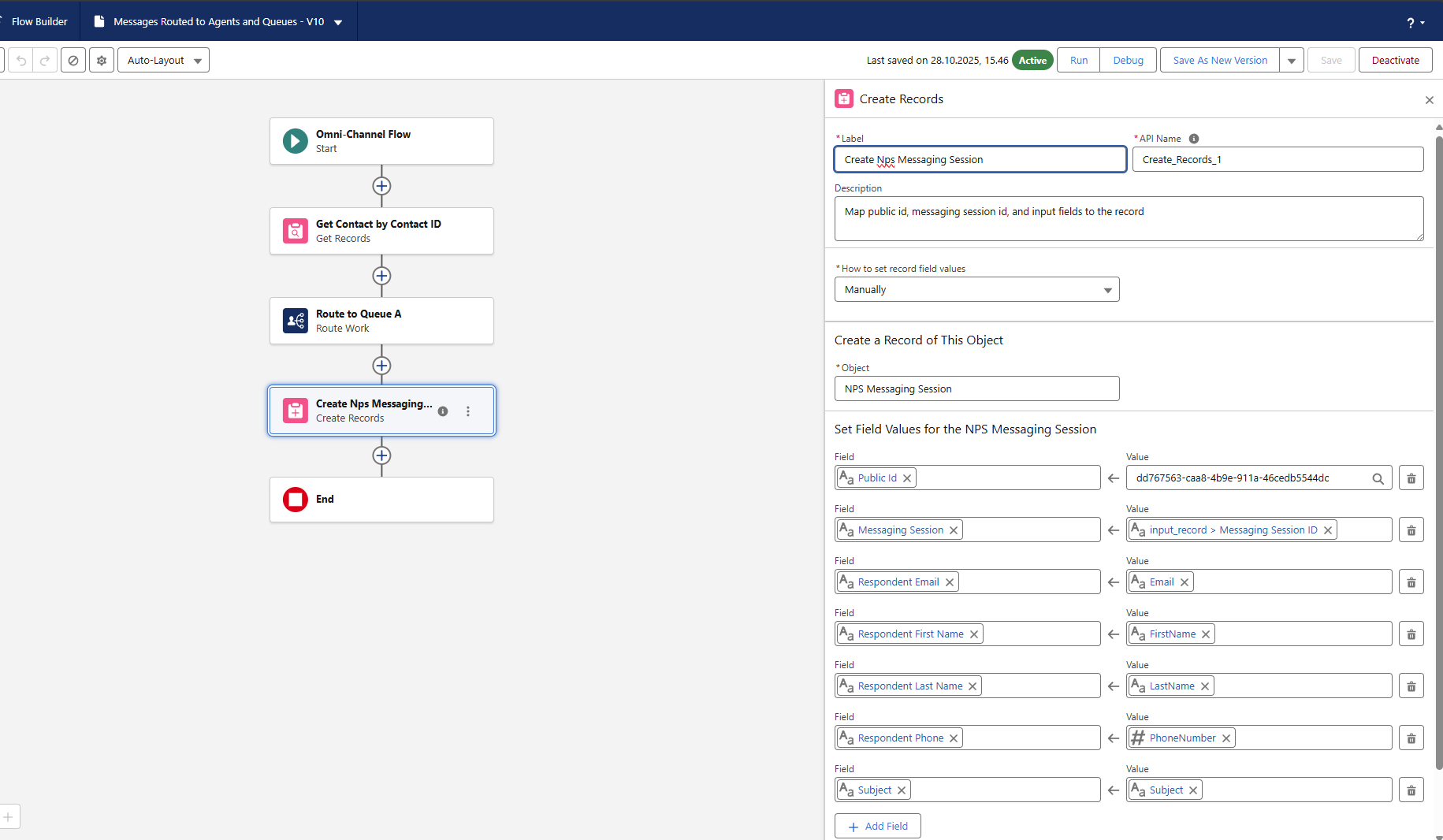Viewport: 1443px width, 840px height.
Task: Remove the Messaging Session field pill
Action: 954,530
